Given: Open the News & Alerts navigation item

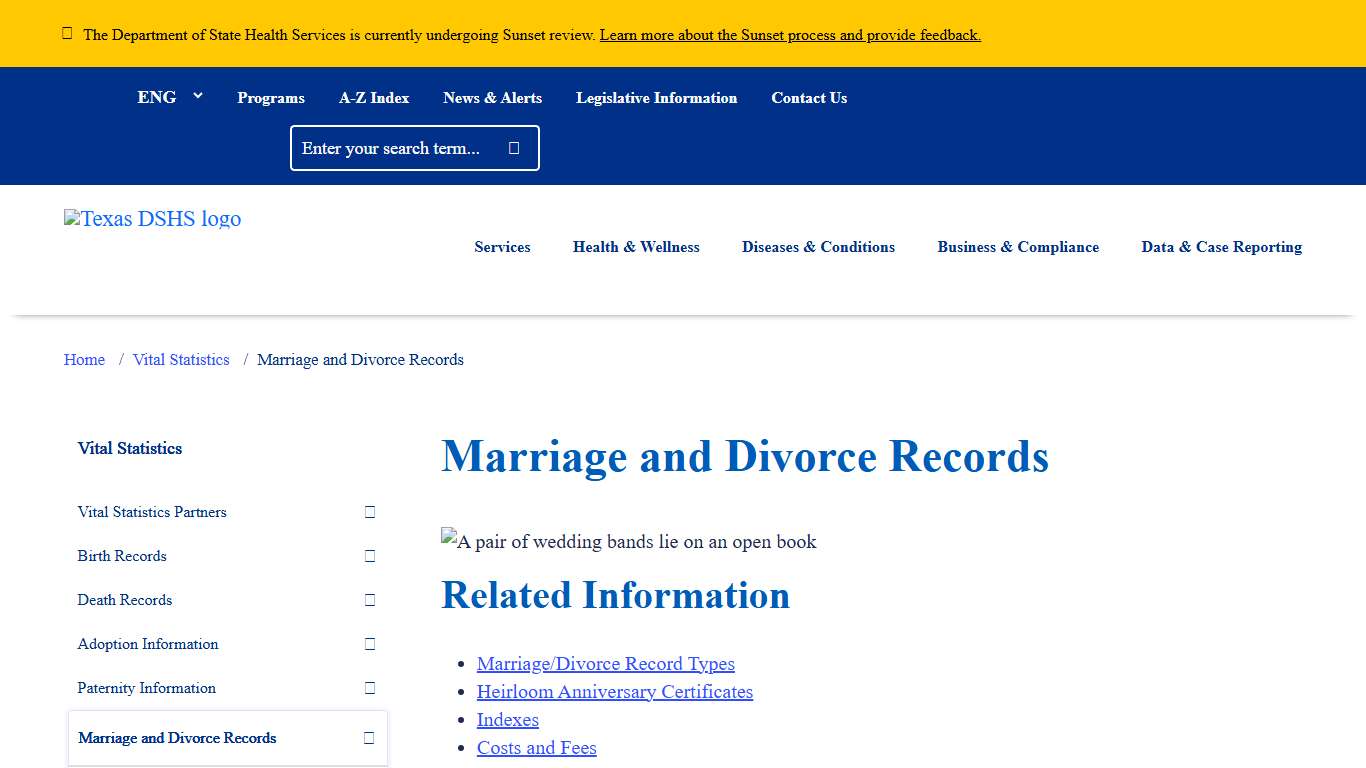Looking at the screenshot, I should click(492, 97).
